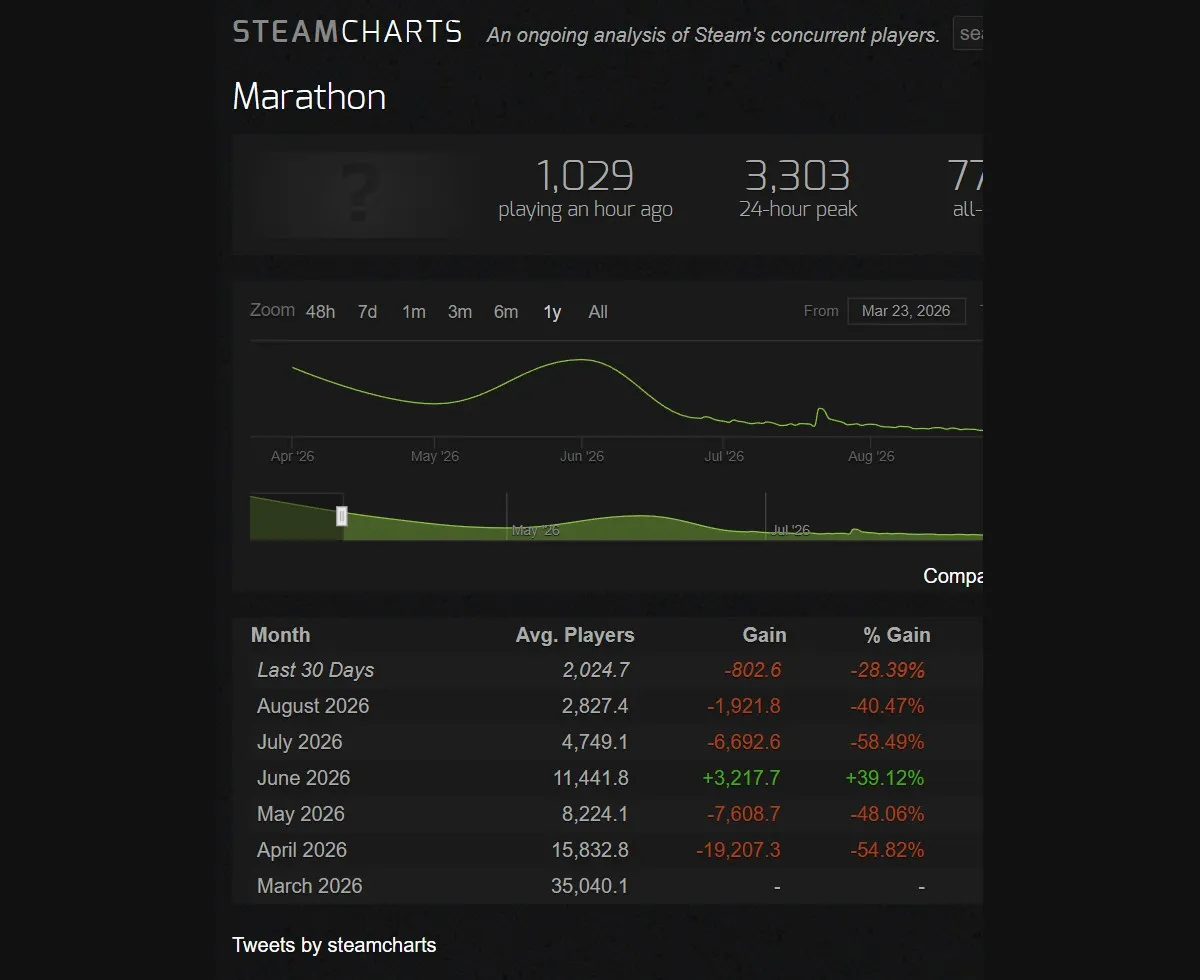Click the Month column header

(280, 635)
